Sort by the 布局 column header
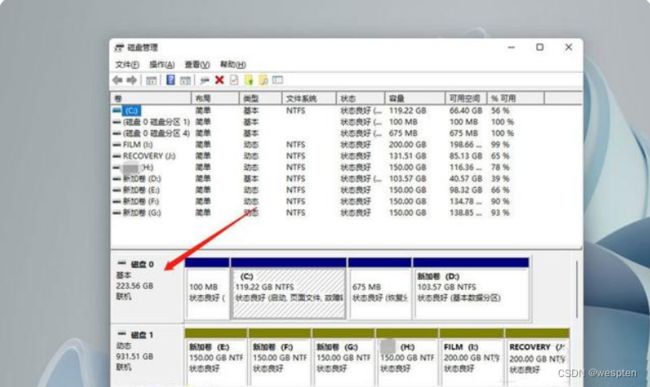Image resolution: width=650 pixels, height=387 pixels. tap(215, 98)
